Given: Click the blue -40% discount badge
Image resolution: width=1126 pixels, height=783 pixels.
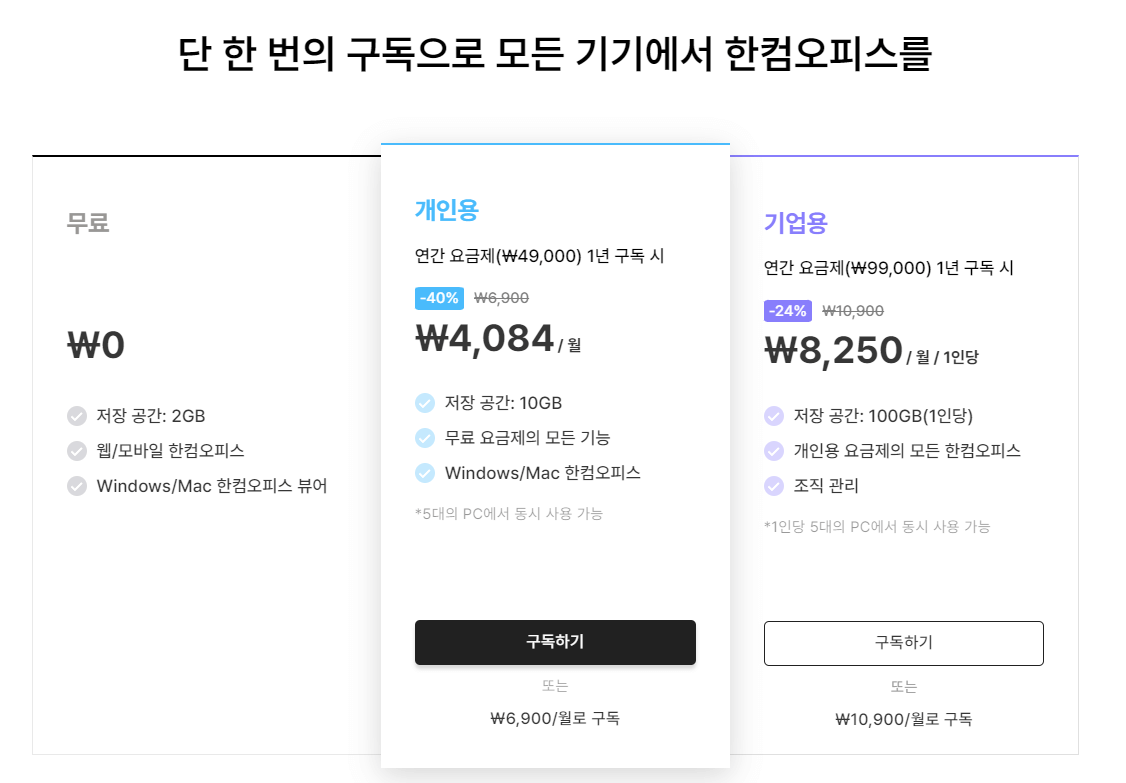Looking at the screenshot, I should pyautogui.click(x=439, y=298).
